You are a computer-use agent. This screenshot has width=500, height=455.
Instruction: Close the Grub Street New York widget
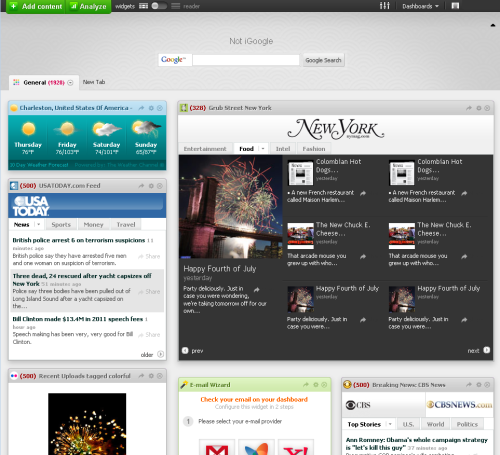(x=487, y=108)
